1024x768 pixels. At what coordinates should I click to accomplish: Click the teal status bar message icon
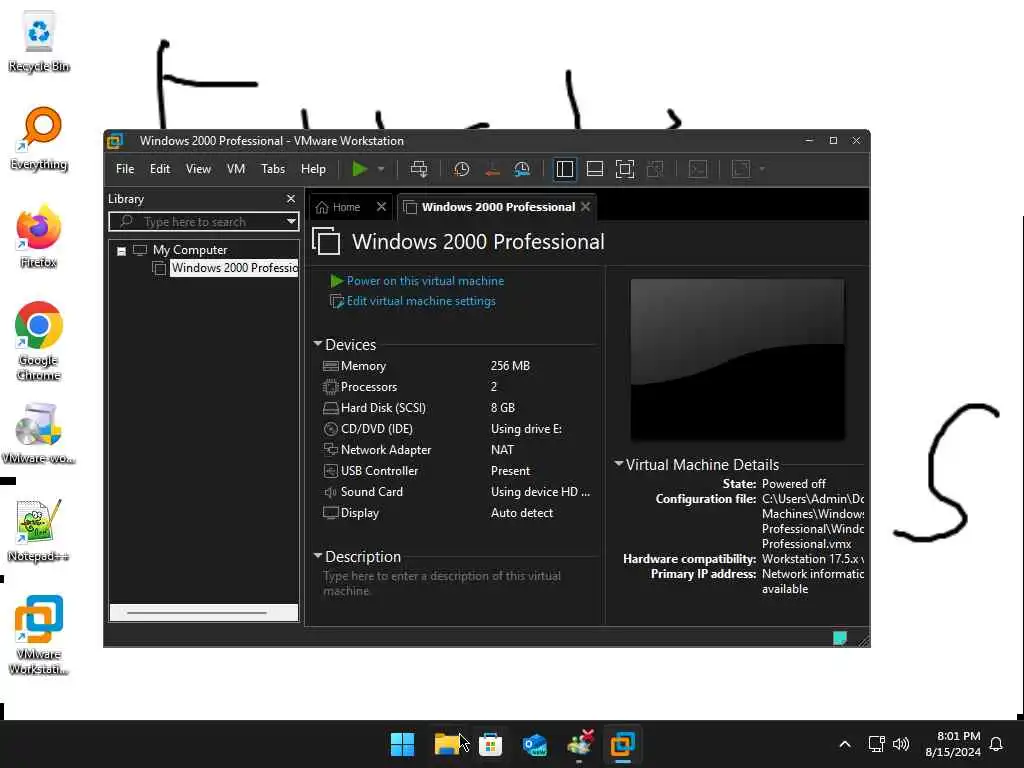pos(840,638)
